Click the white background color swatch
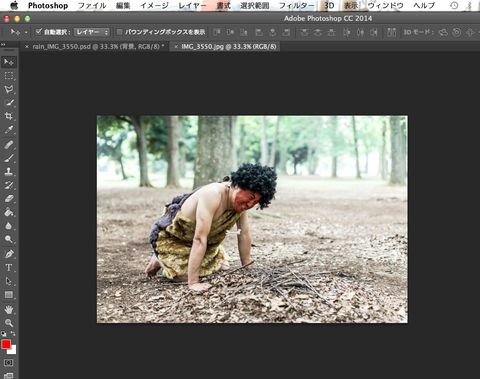The height and width of the screenshot is (379, 480). click(x=13, y=350)
